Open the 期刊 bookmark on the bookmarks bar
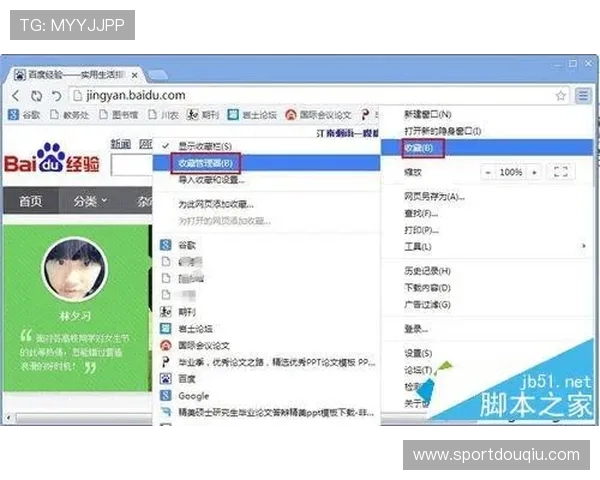 [203, 114]
